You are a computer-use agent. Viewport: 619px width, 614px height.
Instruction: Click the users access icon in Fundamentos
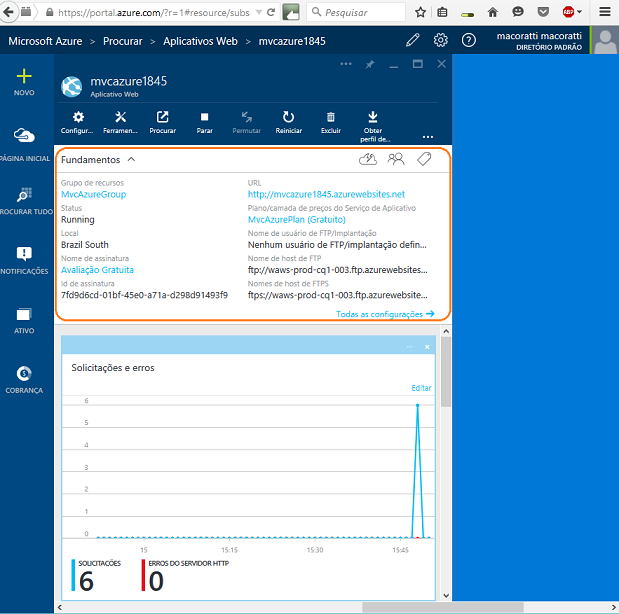[396, 159]
